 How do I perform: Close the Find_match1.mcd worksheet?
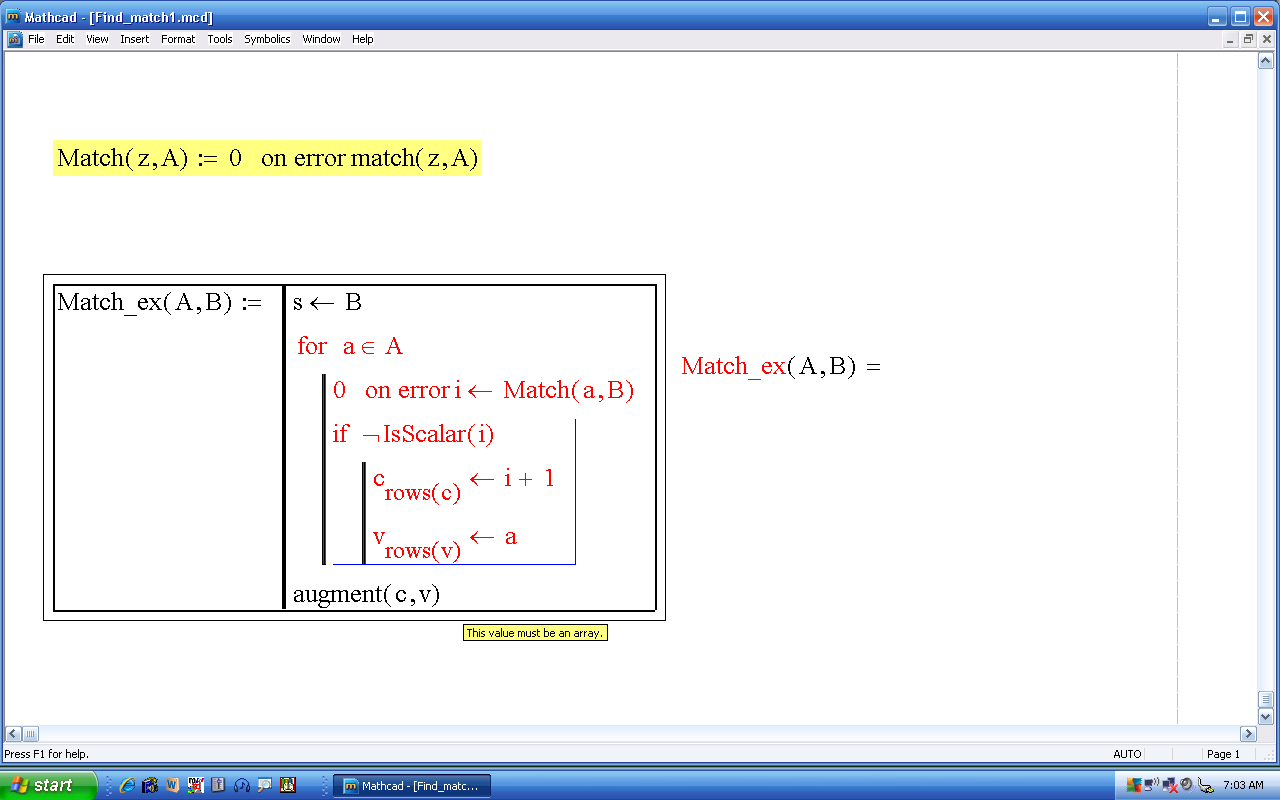click(x=1266, y=40)
